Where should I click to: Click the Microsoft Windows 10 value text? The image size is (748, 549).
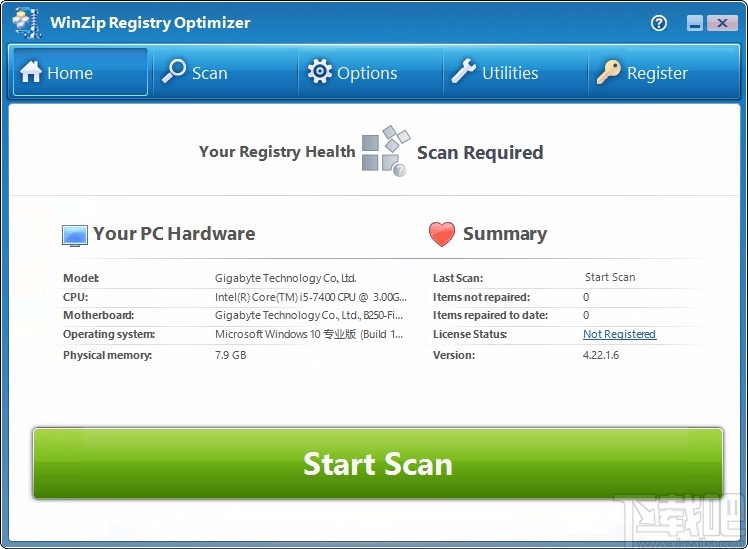(x=309, y=334)
